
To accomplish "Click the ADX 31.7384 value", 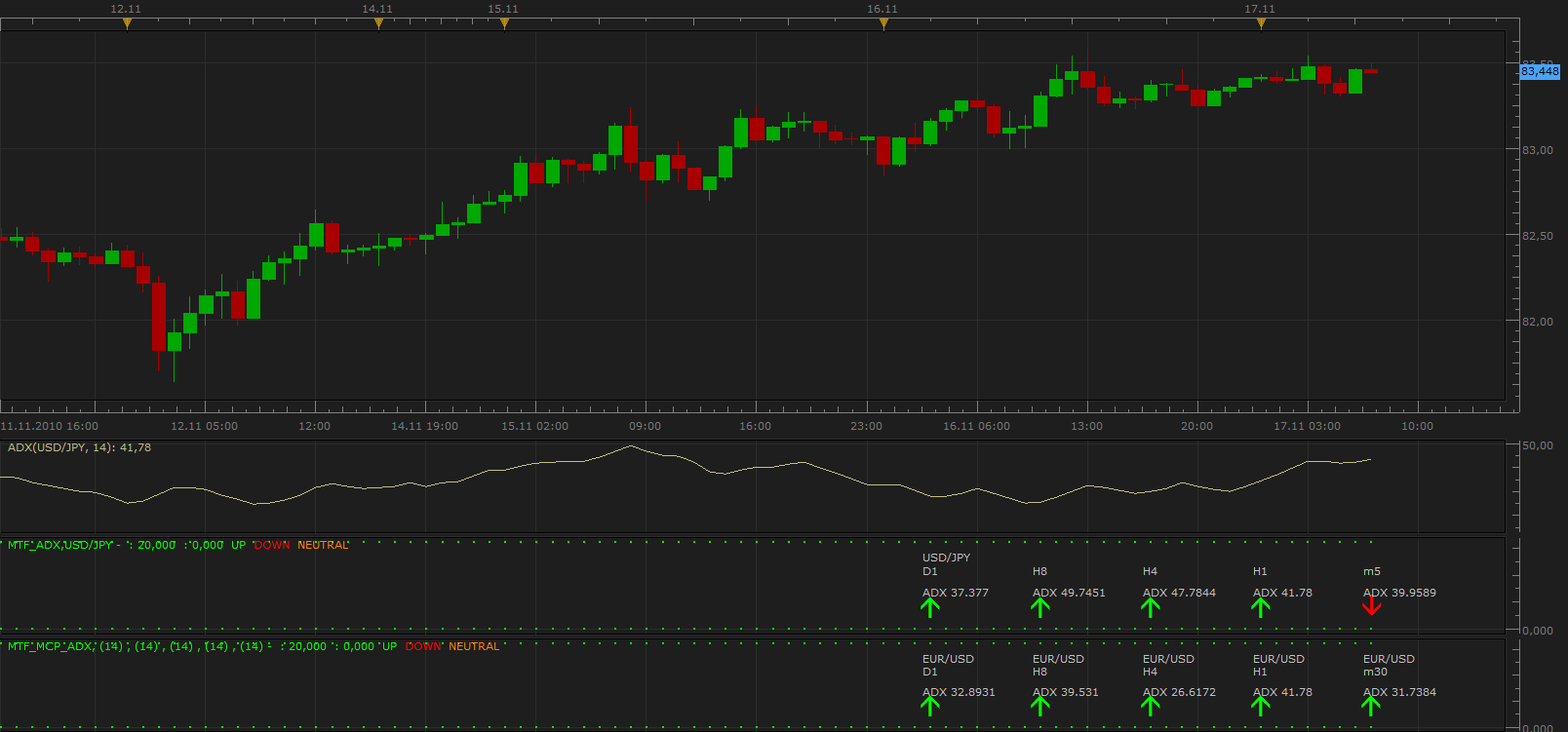I will tap(1399, 692).
